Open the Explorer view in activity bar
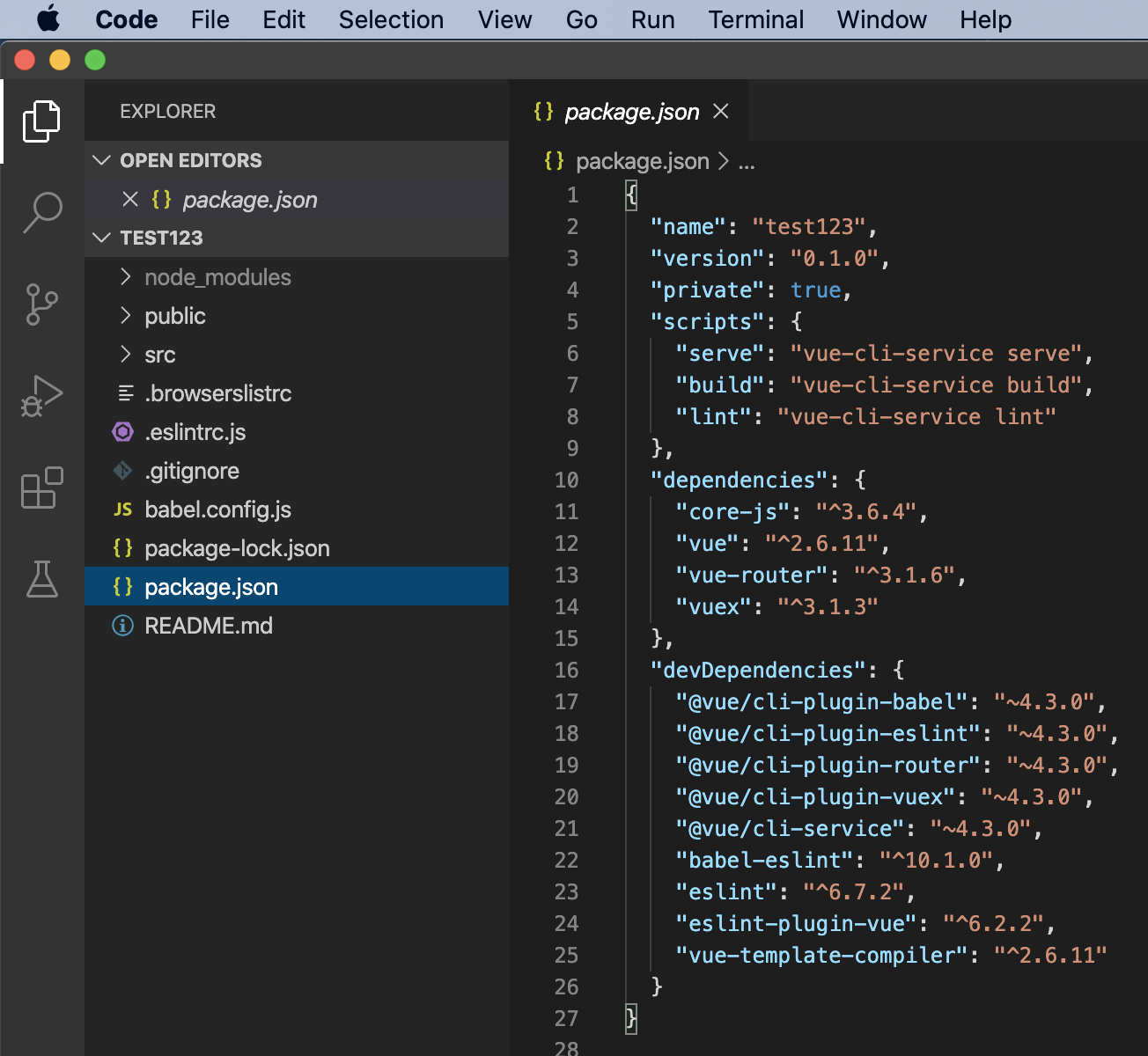Screen dimensions: 1148x1056 pos(41,121)
